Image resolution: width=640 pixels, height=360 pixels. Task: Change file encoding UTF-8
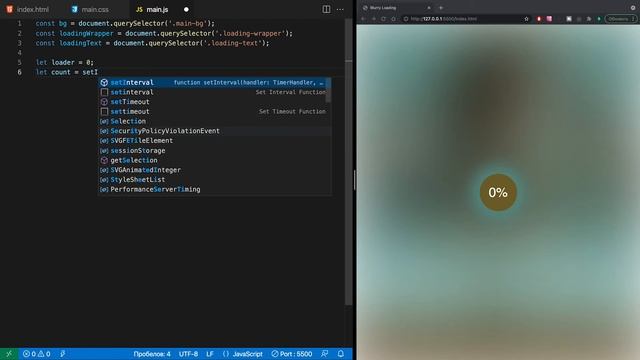point(188,354)
